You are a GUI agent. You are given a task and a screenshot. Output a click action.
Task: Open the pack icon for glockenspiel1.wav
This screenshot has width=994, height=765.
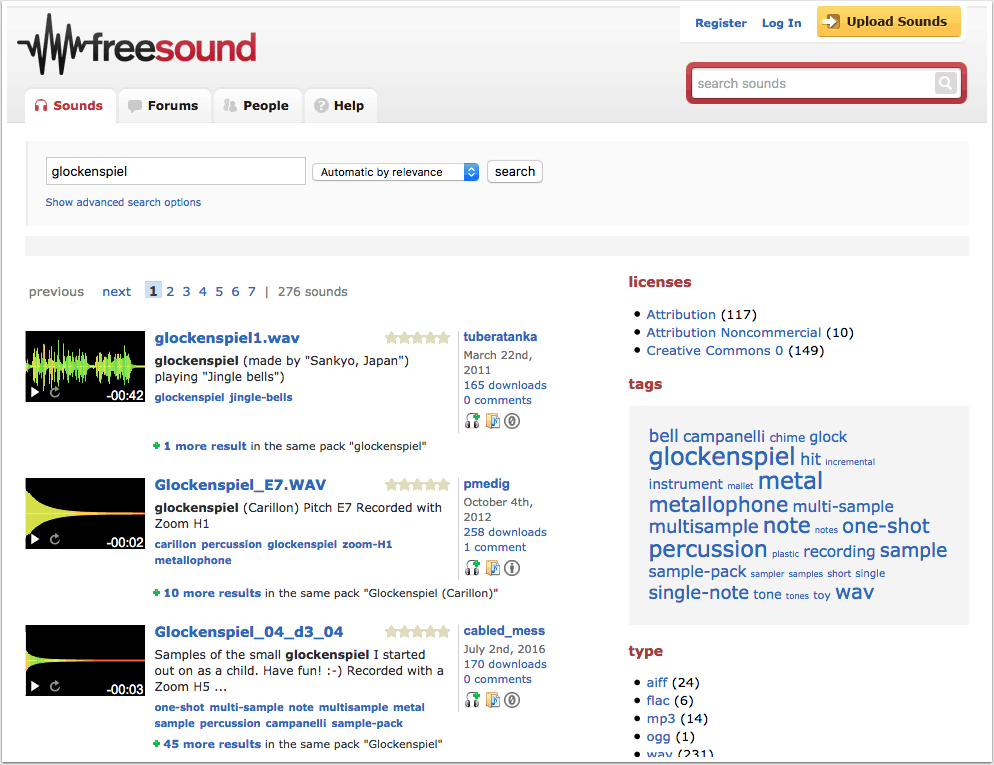coord(493,421)
